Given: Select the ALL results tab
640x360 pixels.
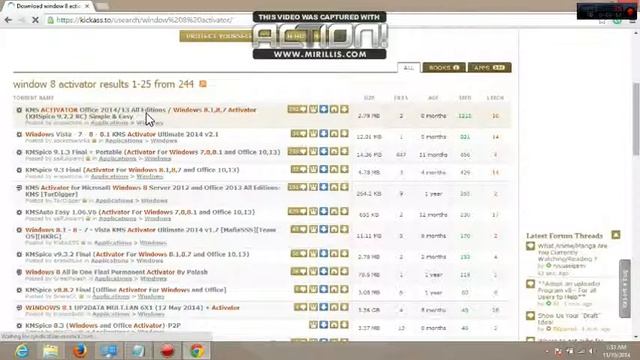Looking at the screenshot, I should (x=409, y=68).
